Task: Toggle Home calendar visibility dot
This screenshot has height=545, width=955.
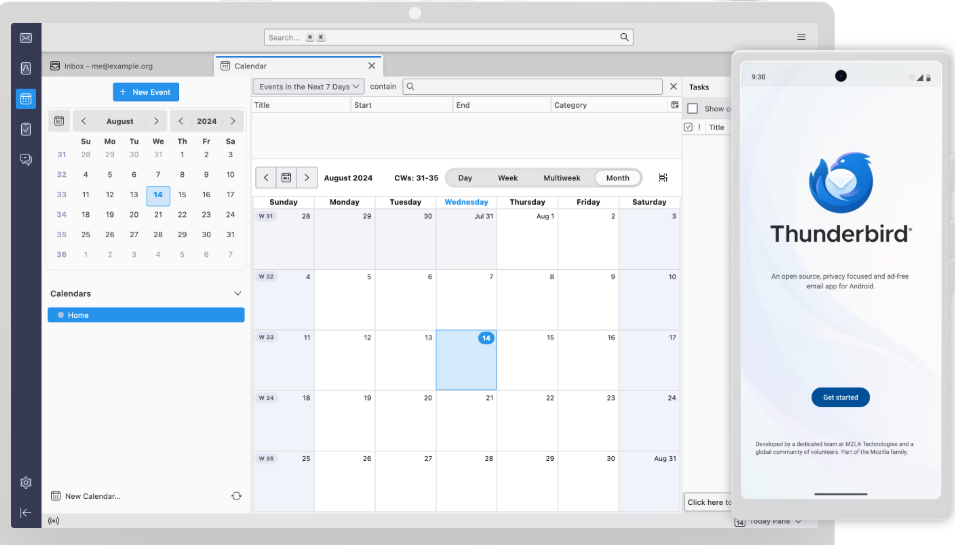Action: pos(60,315)
